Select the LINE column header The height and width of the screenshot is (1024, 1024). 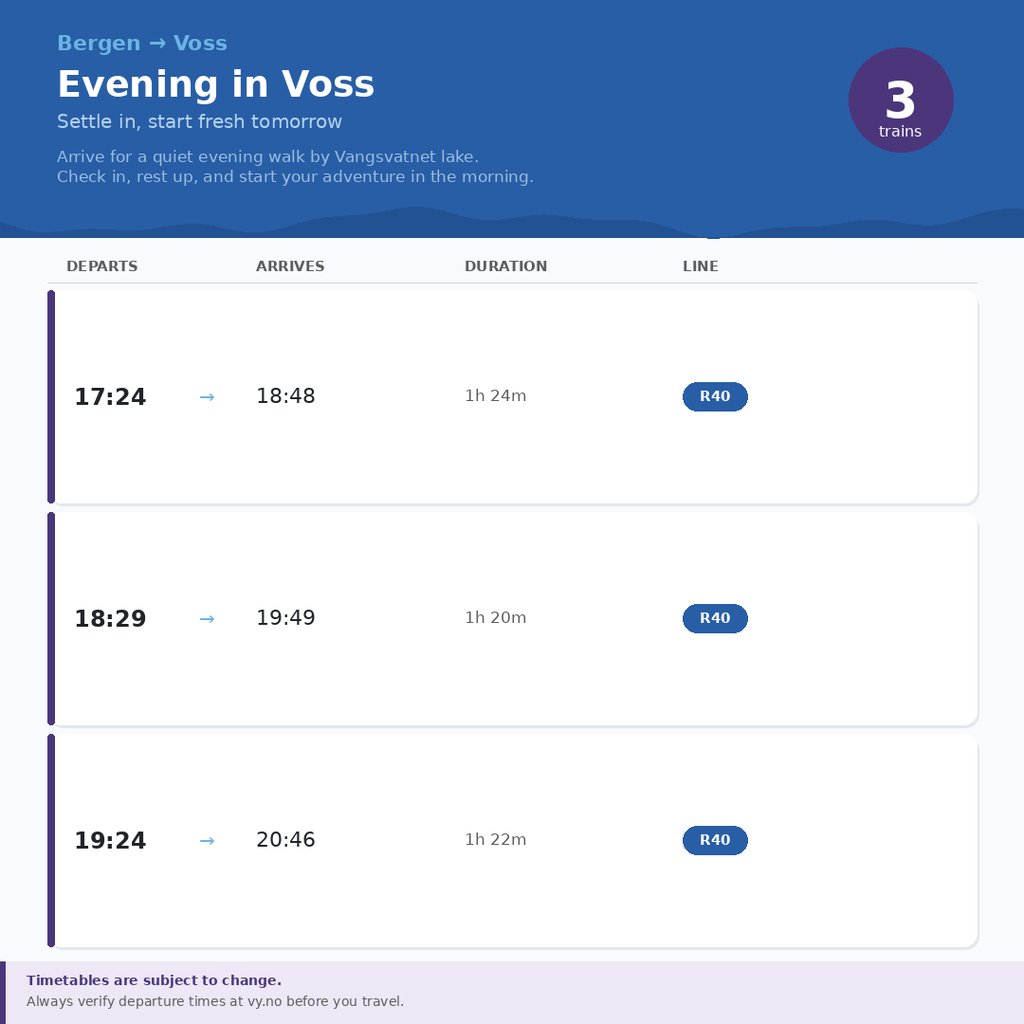click(700, 266)
